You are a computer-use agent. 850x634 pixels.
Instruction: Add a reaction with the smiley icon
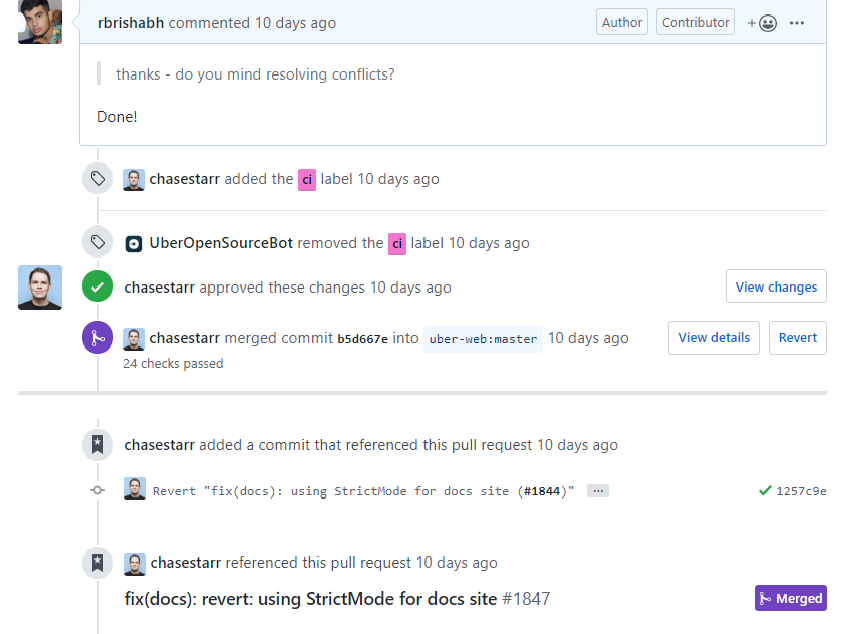762,23
